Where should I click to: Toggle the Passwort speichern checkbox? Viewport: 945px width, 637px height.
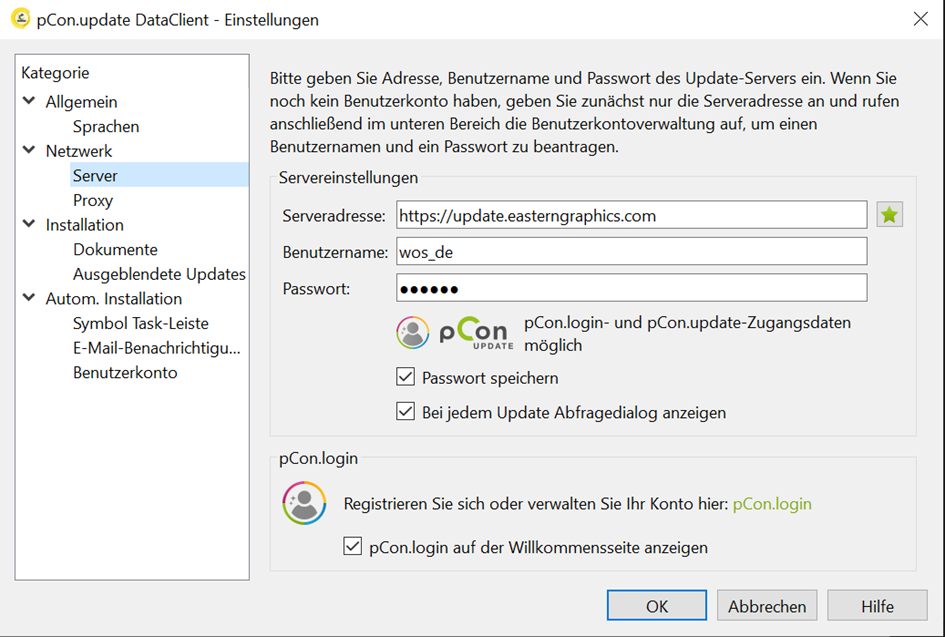406,377
